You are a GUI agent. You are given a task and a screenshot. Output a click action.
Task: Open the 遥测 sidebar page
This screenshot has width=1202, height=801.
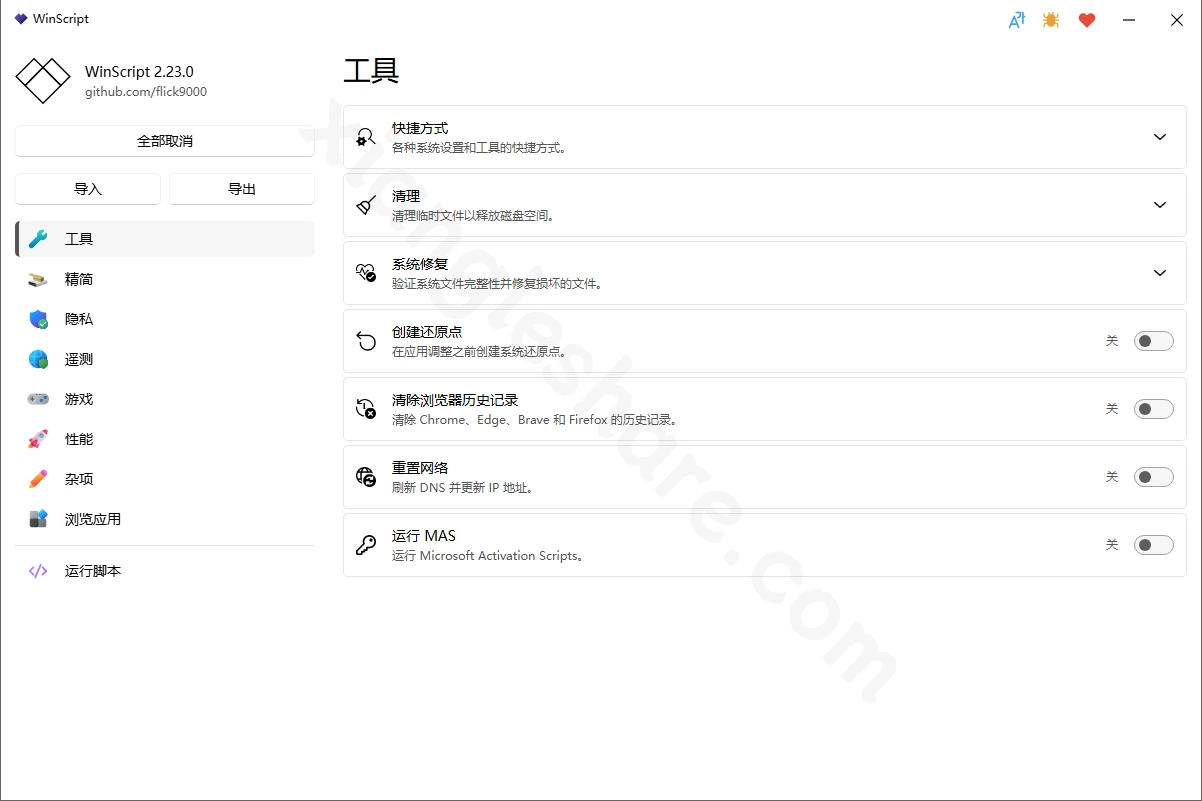[165, 359]
